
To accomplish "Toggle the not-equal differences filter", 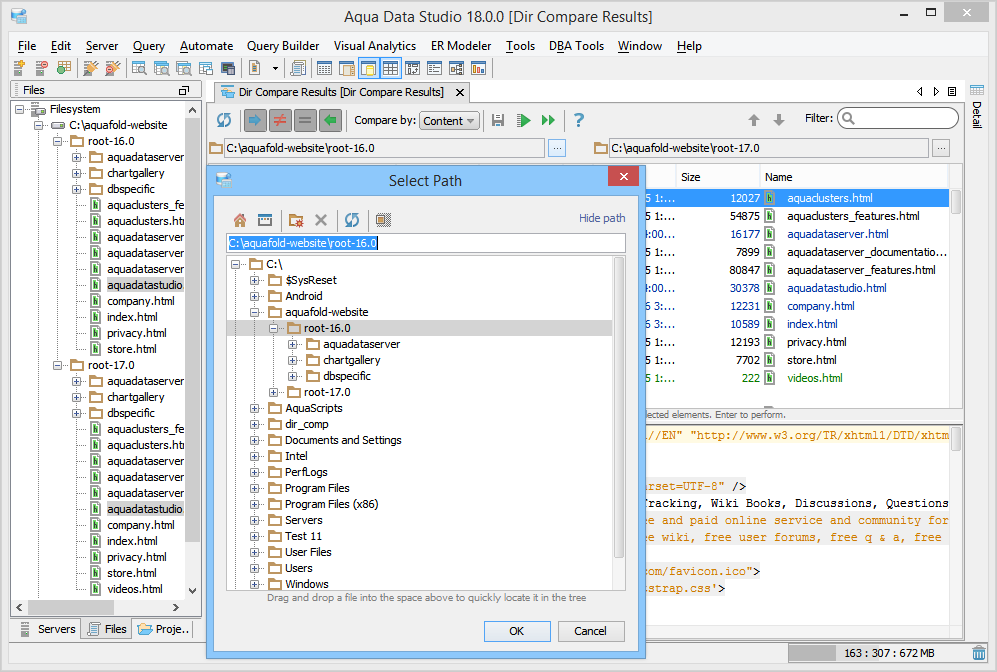I will click(x=280, y=120).
